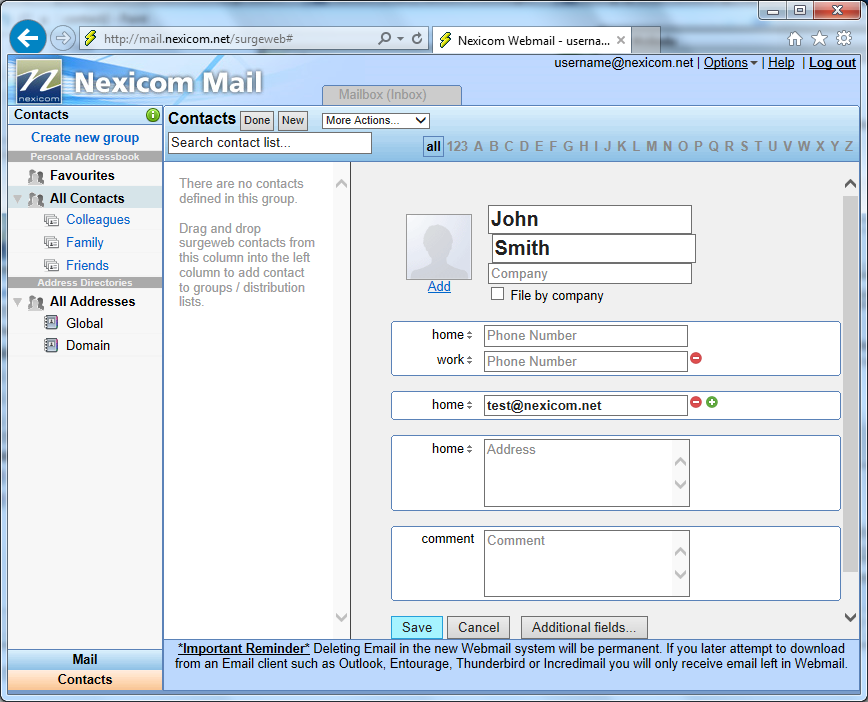Click the browser back arrow button
The image size is (868, 702).
(x=28, y=38)
